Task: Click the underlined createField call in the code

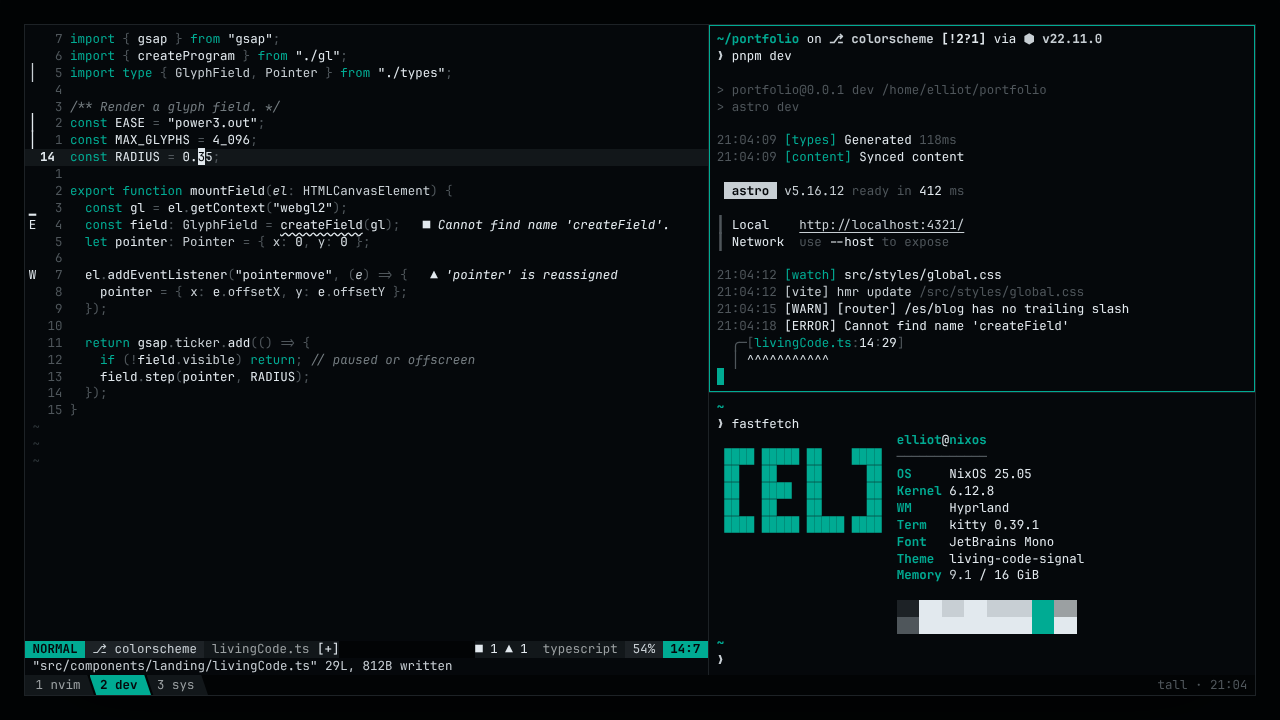Action: click(321, 225)
